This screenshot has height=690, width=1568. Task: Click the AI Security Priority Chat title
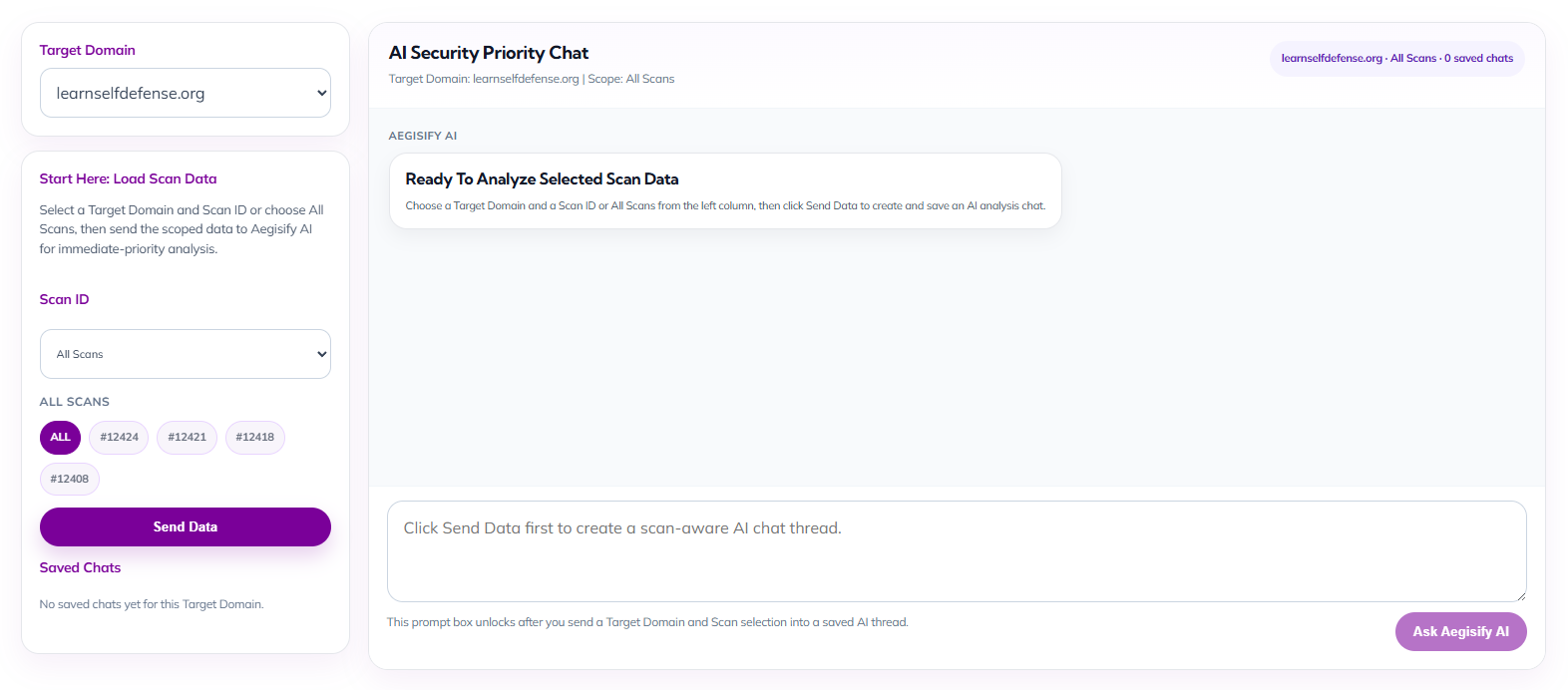pos(489,53)
